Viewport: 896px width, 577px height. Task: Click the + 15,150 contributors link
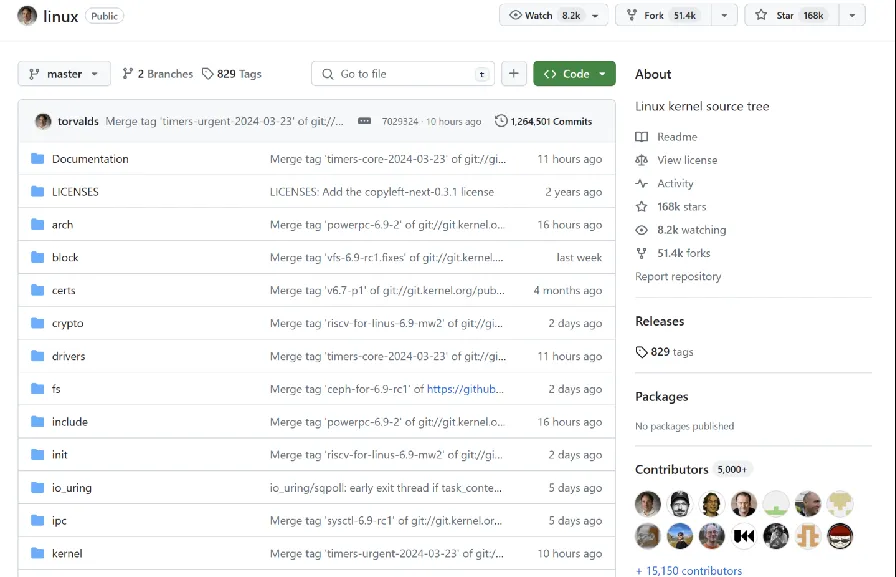tap(689, 571)
